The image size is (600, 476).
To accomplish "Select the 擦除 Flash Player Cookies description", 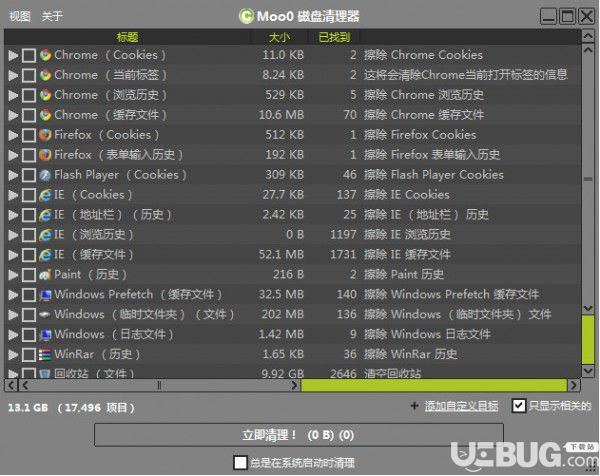I will [x=434, y=175].
